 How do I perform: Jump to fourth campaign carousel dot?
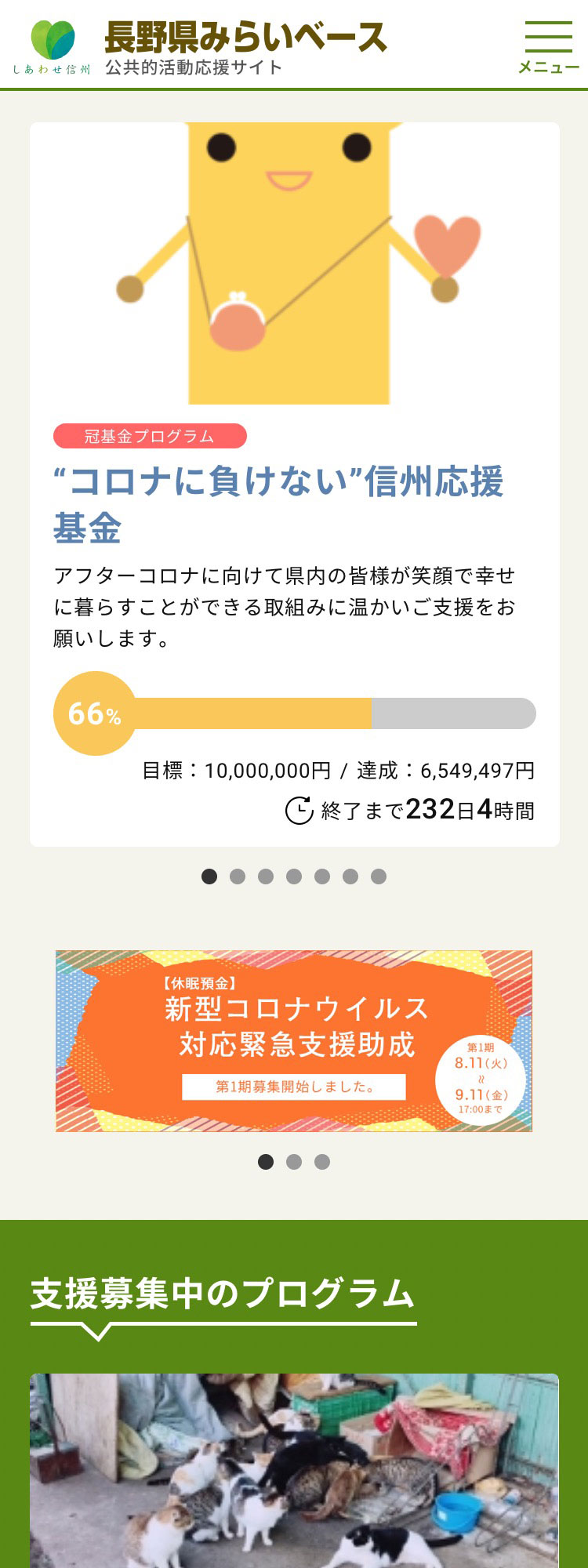(x=294, y=877)
